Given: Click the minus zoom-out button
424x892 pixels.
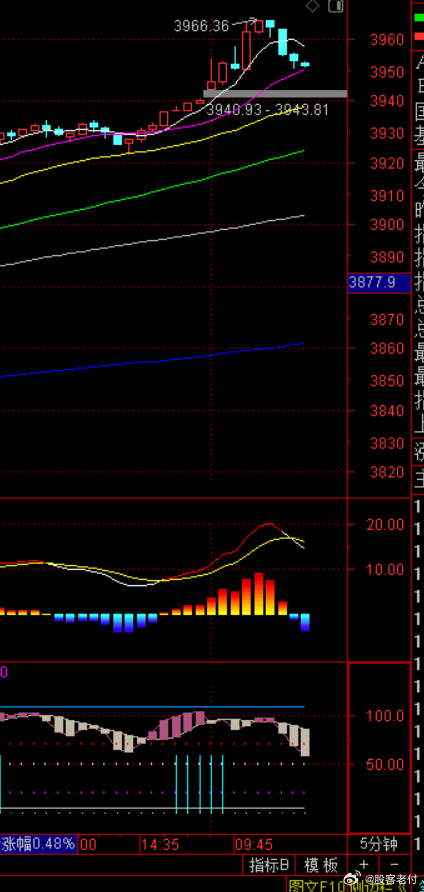Looking at the screenshot, I should click(394, 865).
